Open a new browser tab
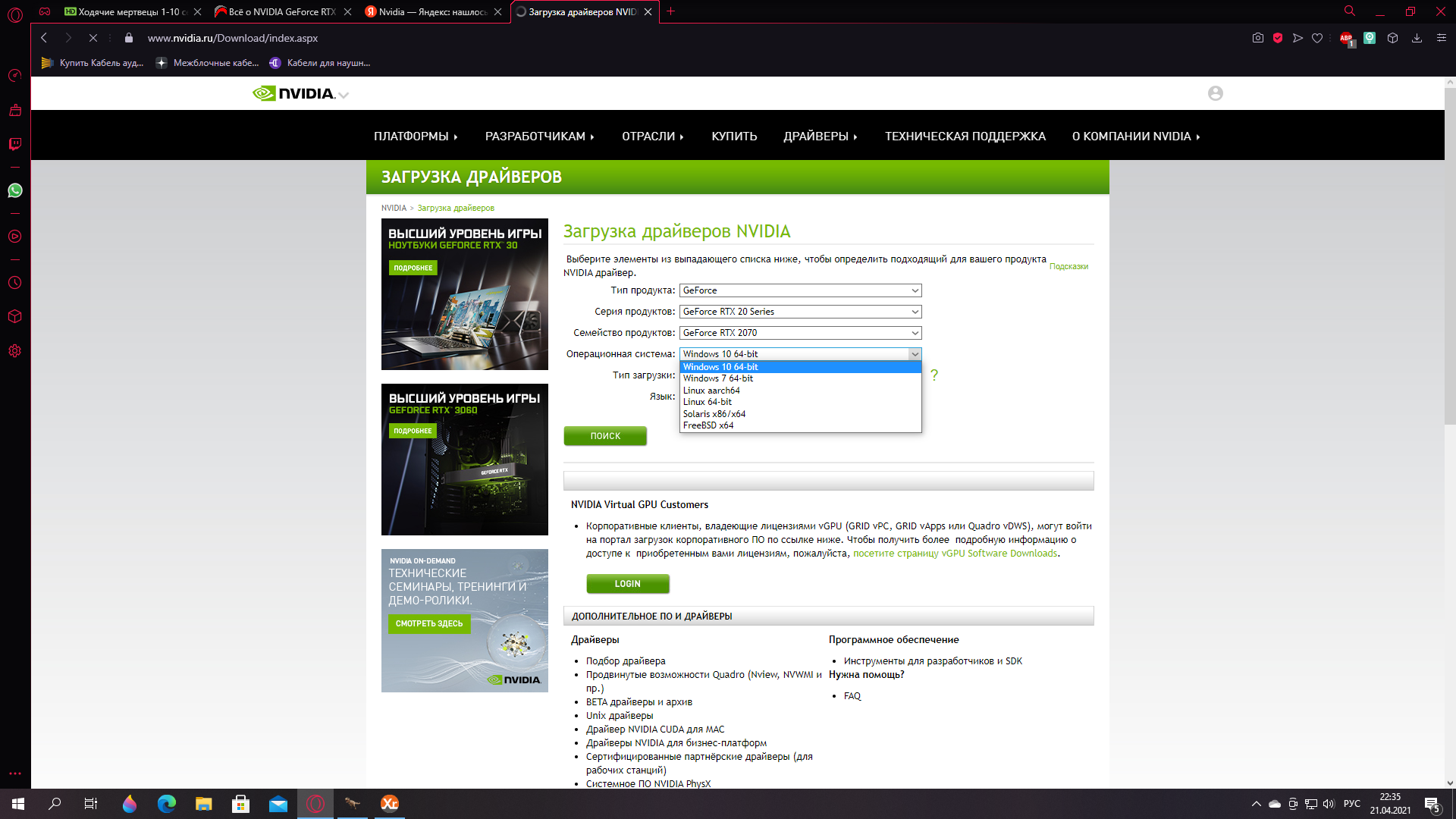1456x819 pixels. [670, 11]
